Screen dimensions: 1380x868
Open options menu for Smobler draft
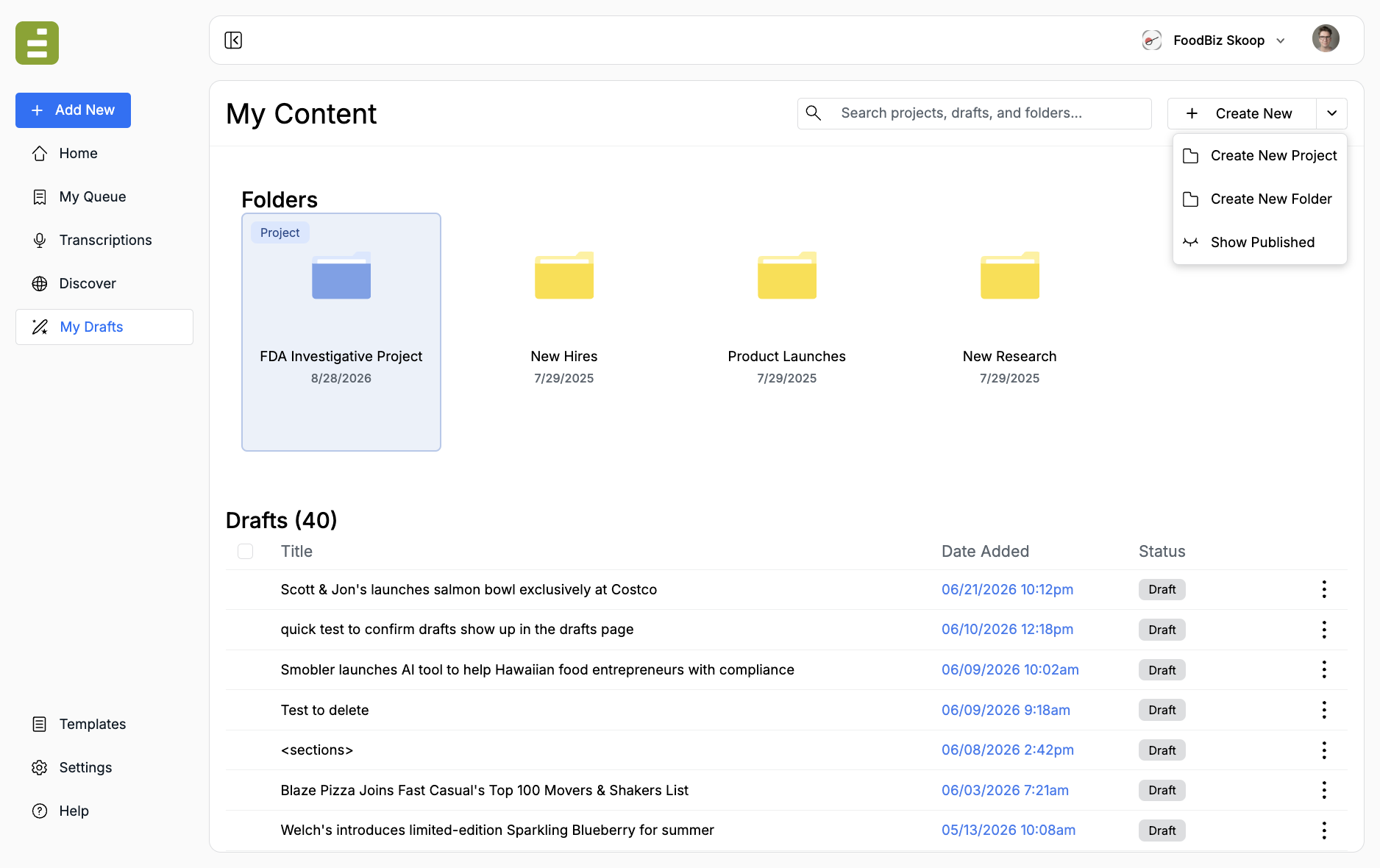[1323, 669]
